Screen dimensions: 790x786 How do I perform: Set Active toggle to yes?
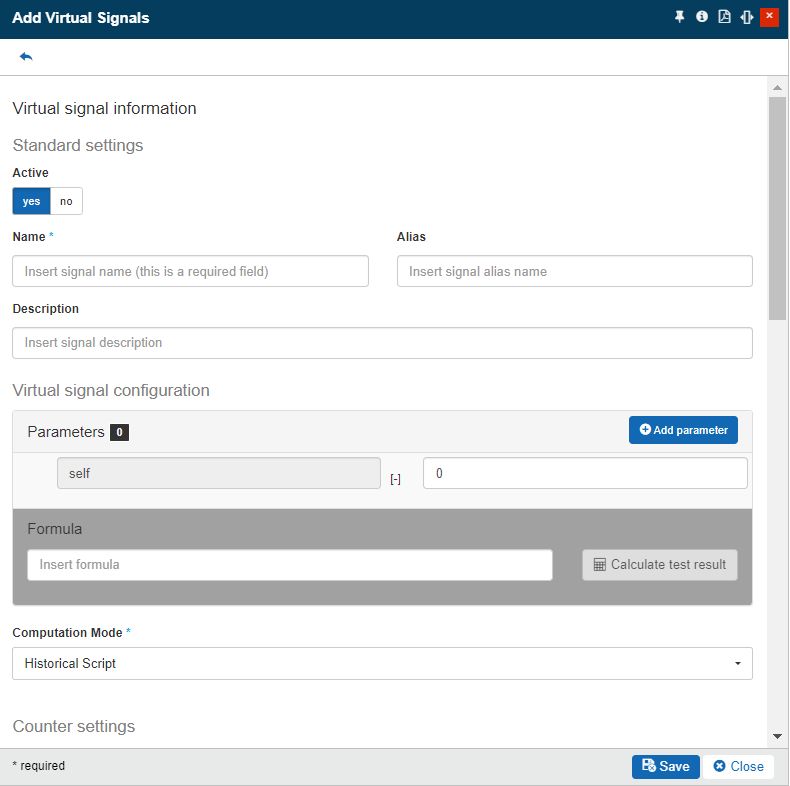(32, 201)
